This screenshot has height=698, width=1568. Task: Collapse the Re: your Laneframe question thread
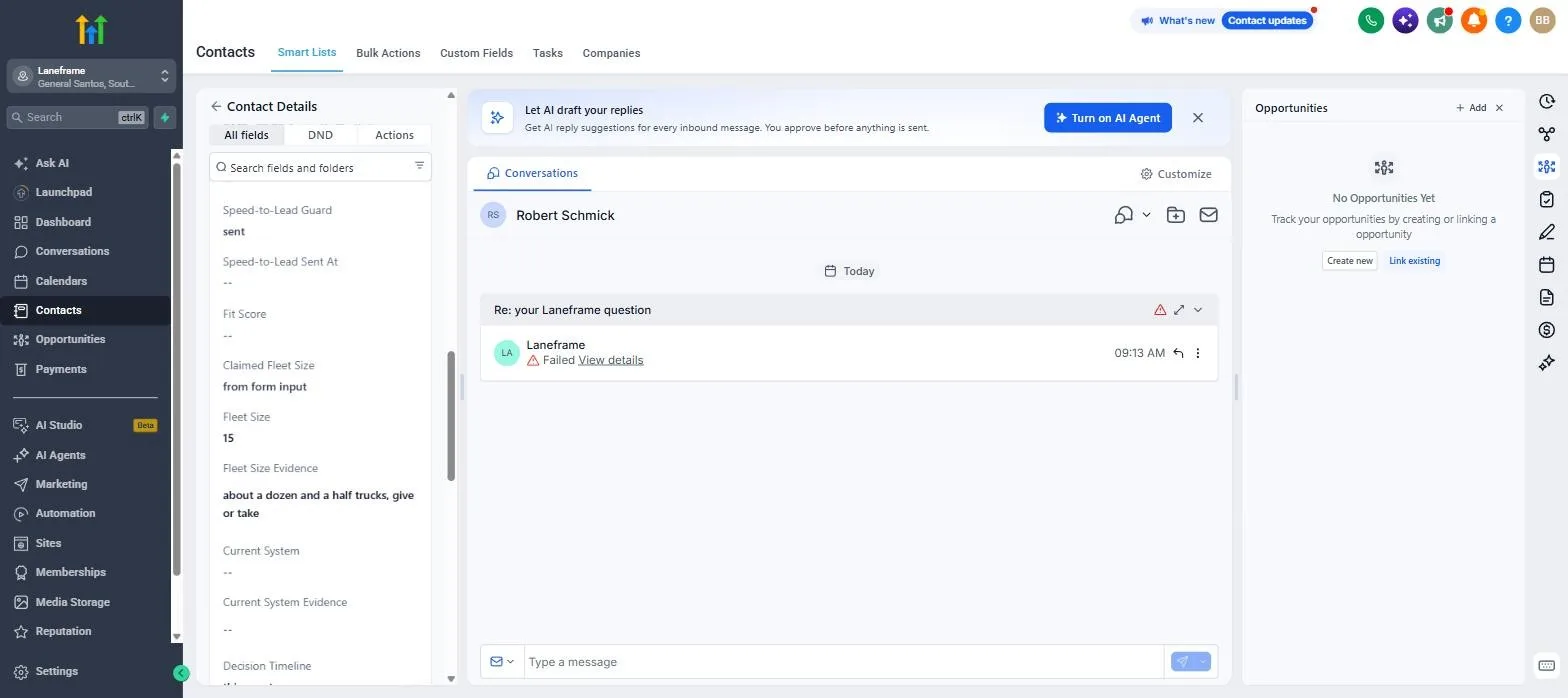1198,310
